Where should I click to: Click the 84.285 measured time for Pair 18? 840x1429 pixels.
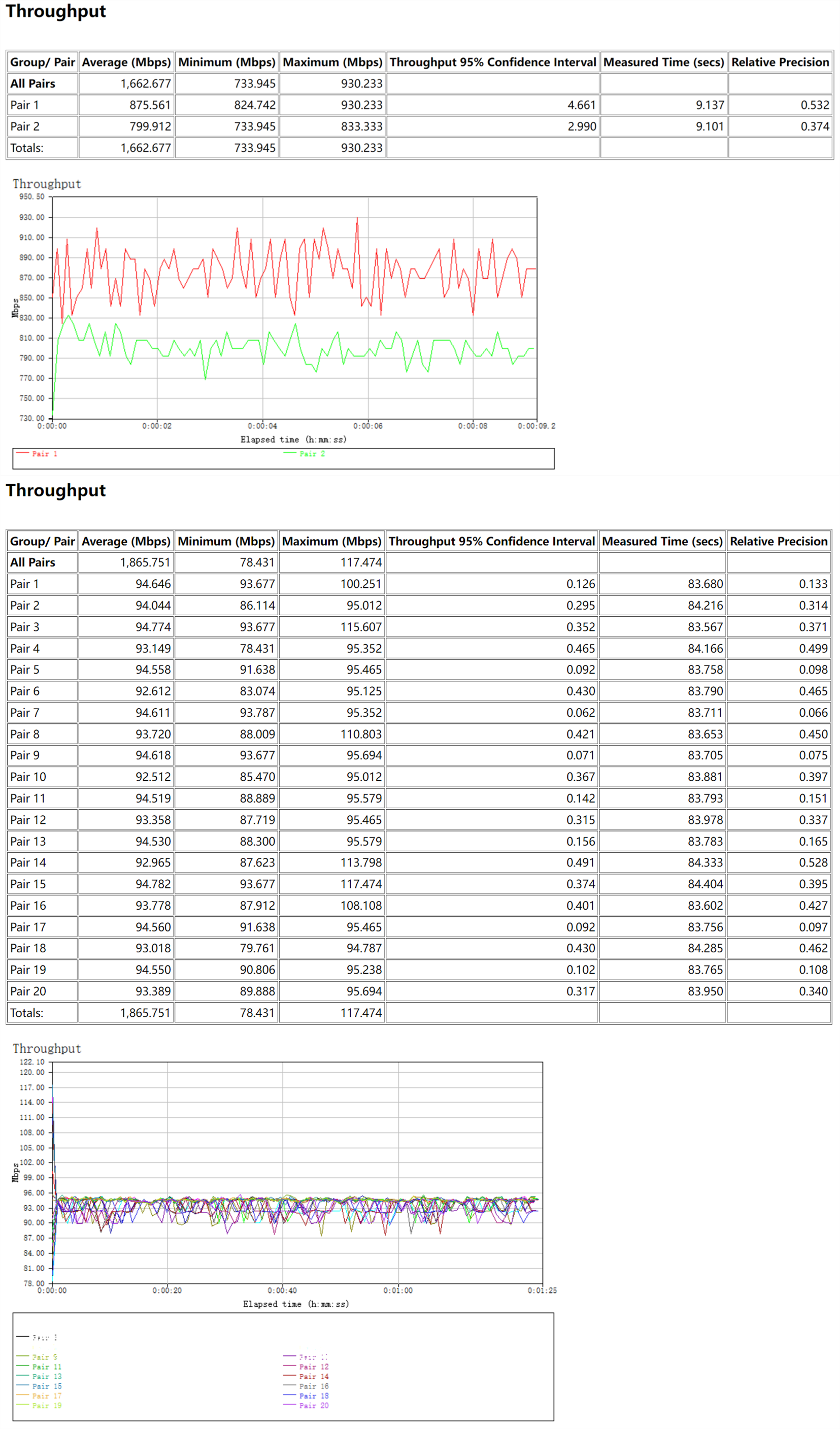[x=705, y=948]
